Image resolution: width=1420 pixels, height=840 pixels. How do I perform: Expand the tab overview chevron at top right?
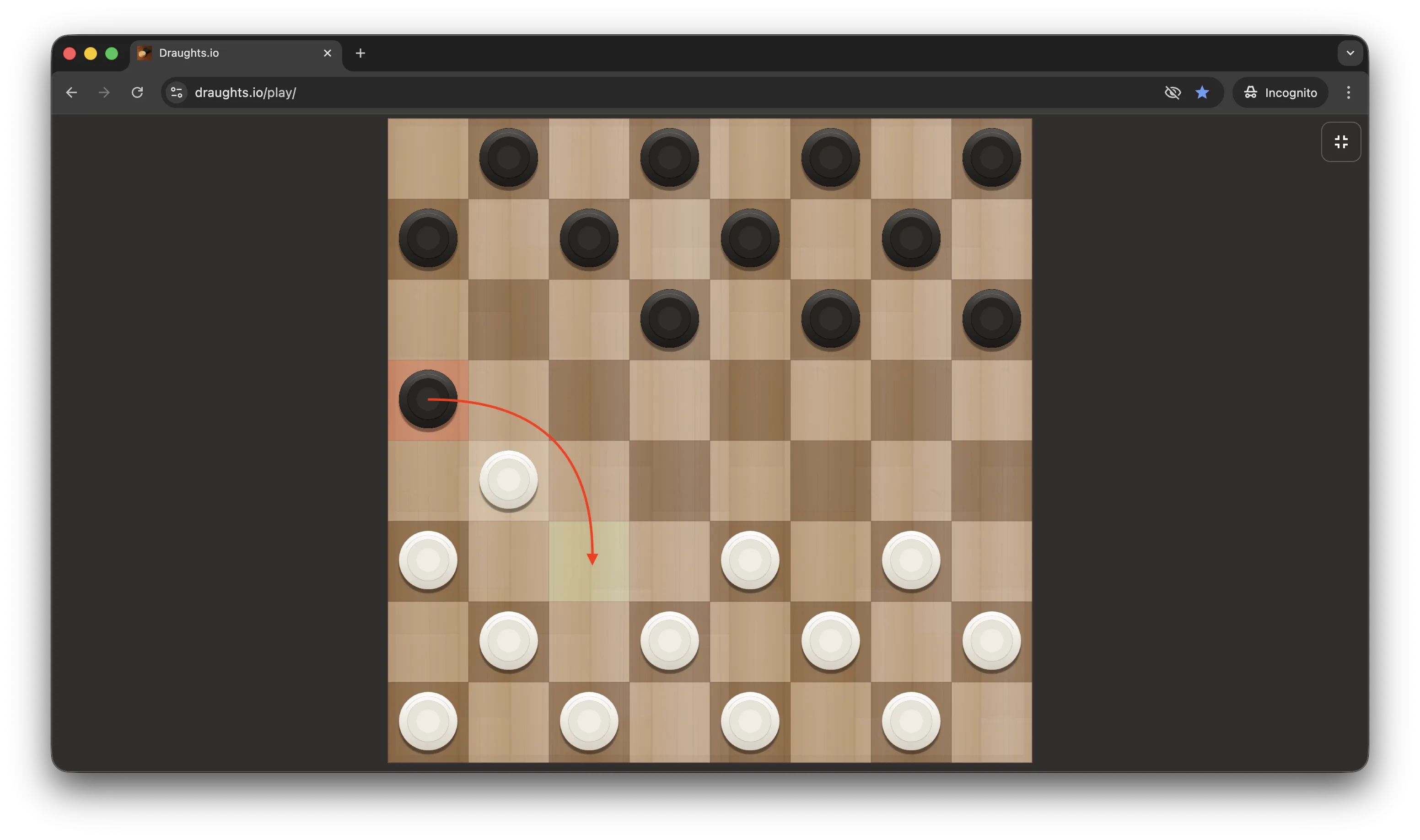pos(1350,53)
